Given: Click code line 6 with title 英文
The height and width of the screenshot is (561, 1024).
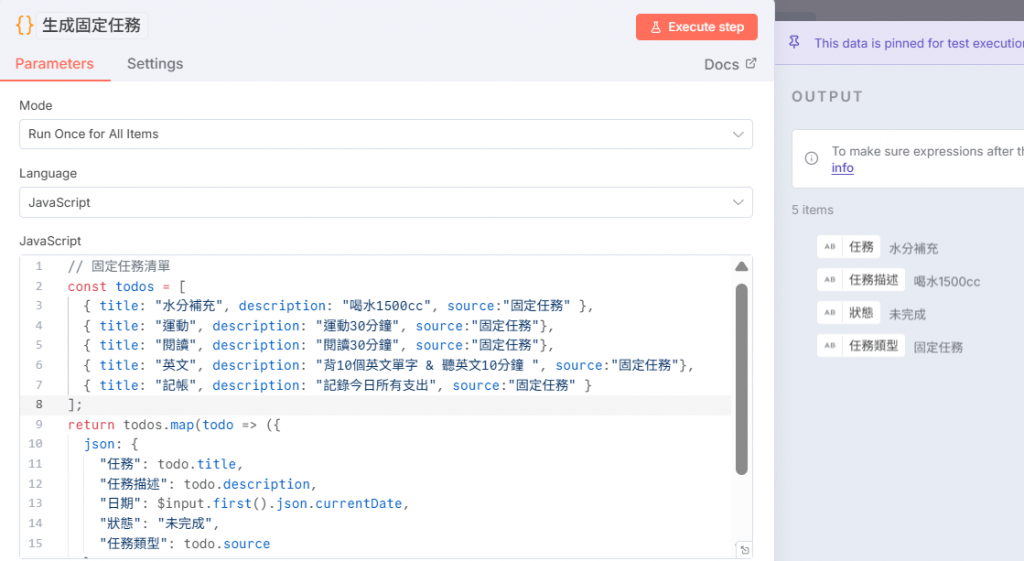Looking at the screenshot, I should (x=389, y=365).
